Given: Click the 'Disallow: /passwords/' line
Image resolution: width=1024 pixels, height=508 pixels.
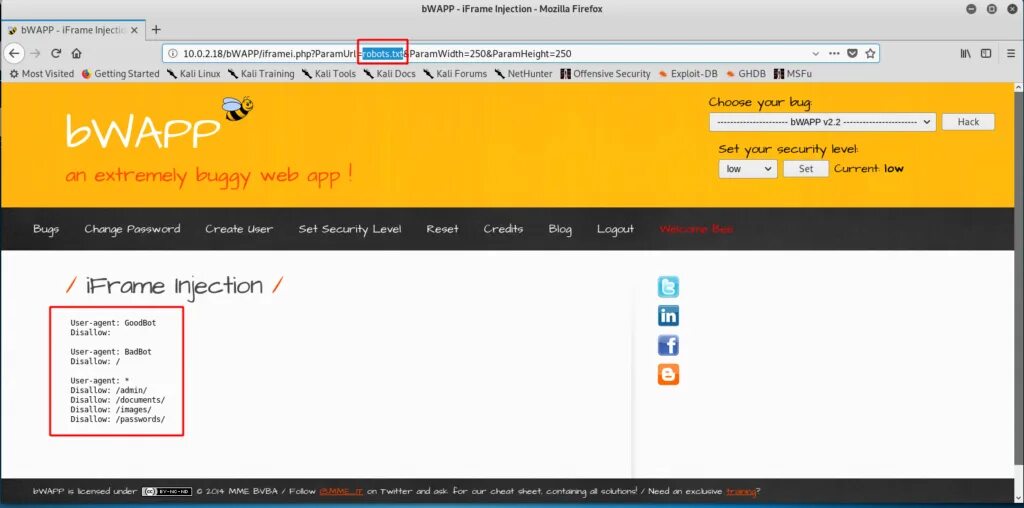Looking at the screenshot, I should coord(118,419).
